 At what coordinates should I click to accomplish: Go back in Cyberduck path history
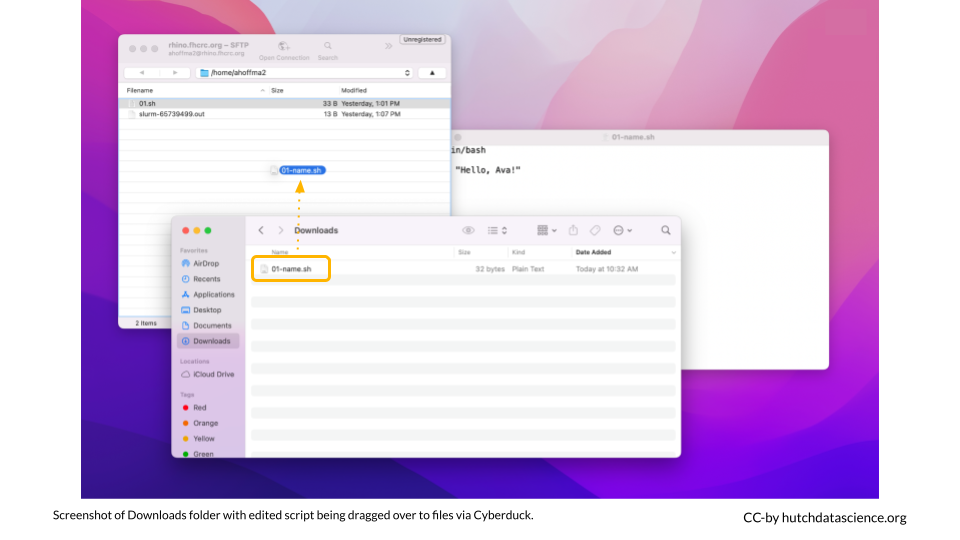[141, 72]
